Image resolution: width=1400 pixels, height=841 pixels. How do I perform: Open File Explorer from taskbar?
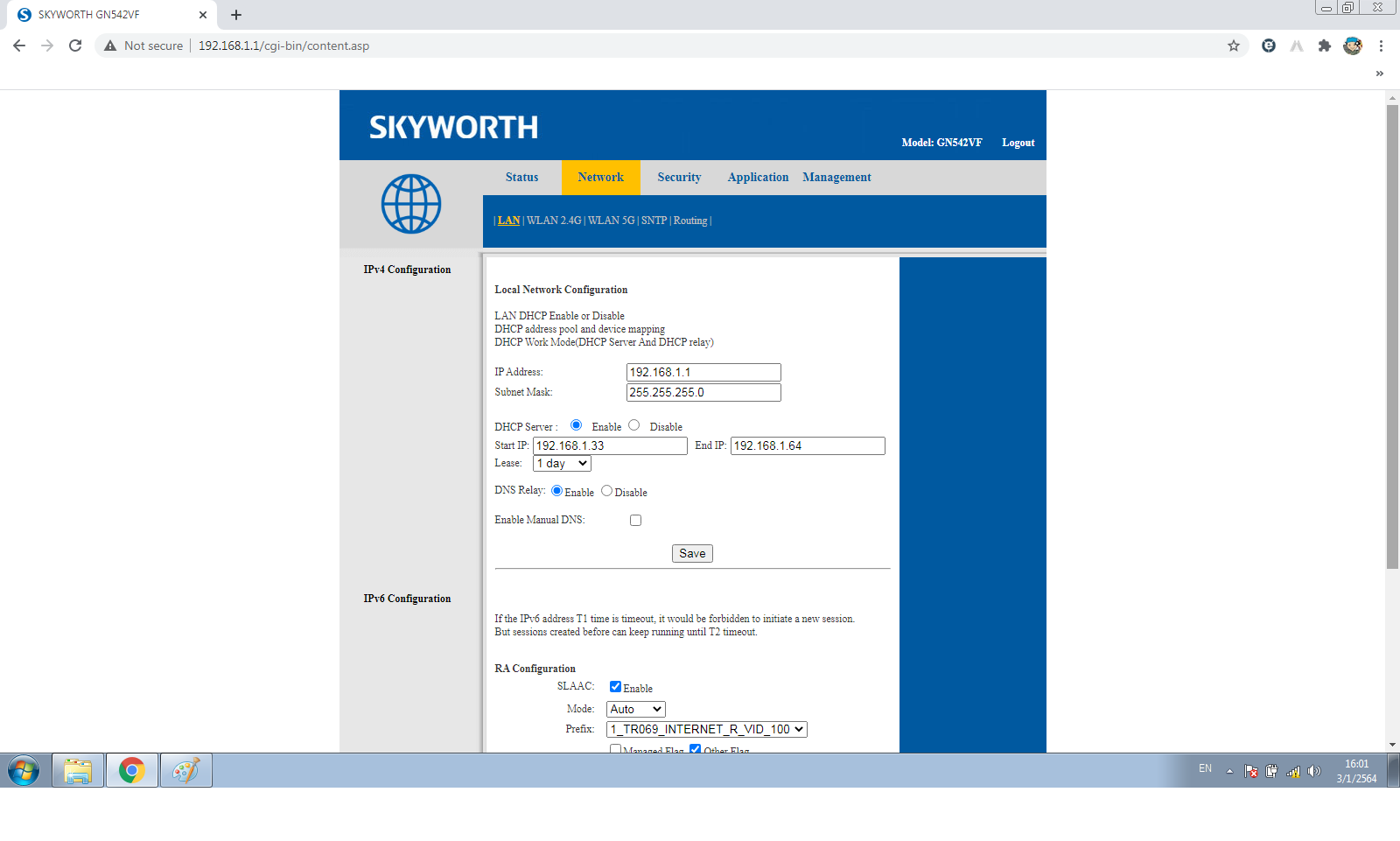point(78,771)
